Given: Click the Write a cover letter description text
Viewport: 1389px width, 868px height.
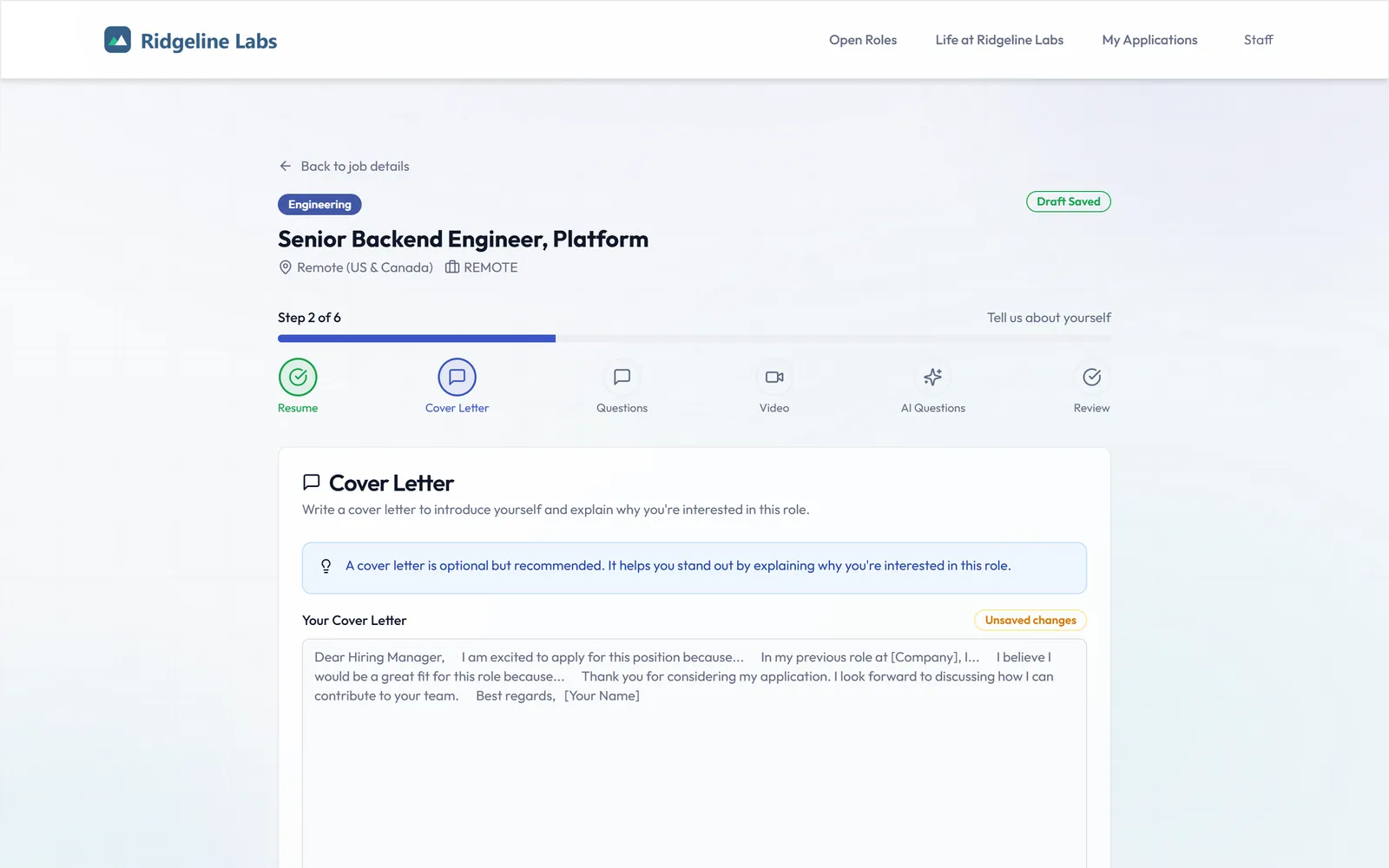Looking at the screenshot, I should [556, 510].
